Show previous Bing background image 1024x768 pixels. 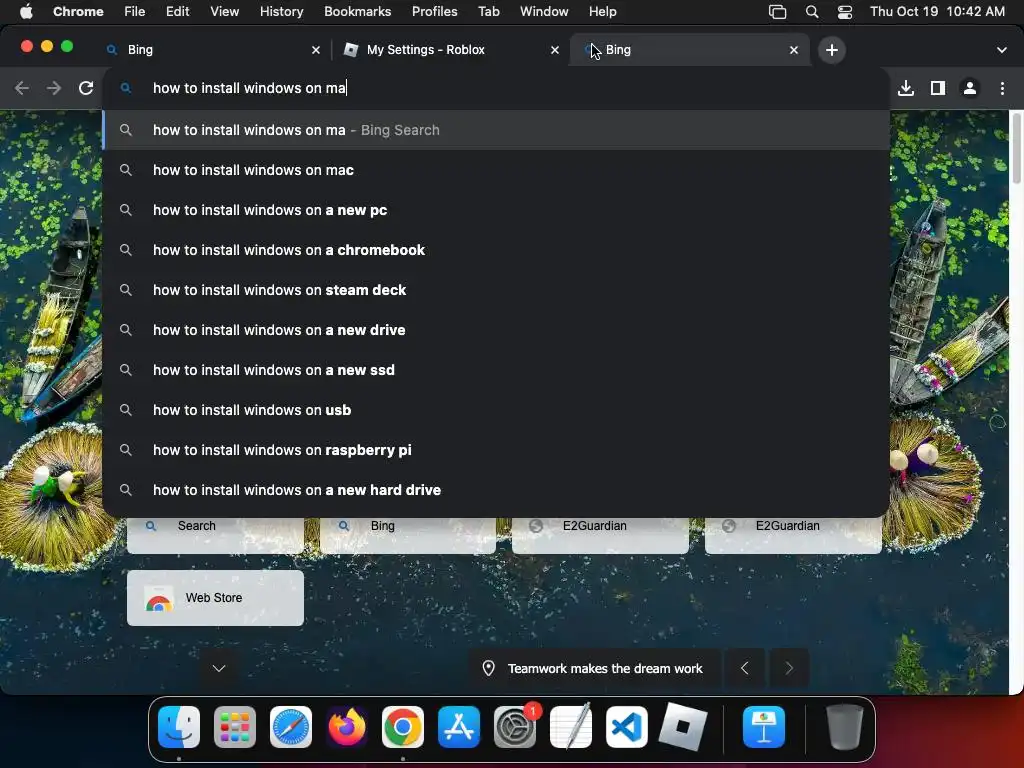[744, 668]
